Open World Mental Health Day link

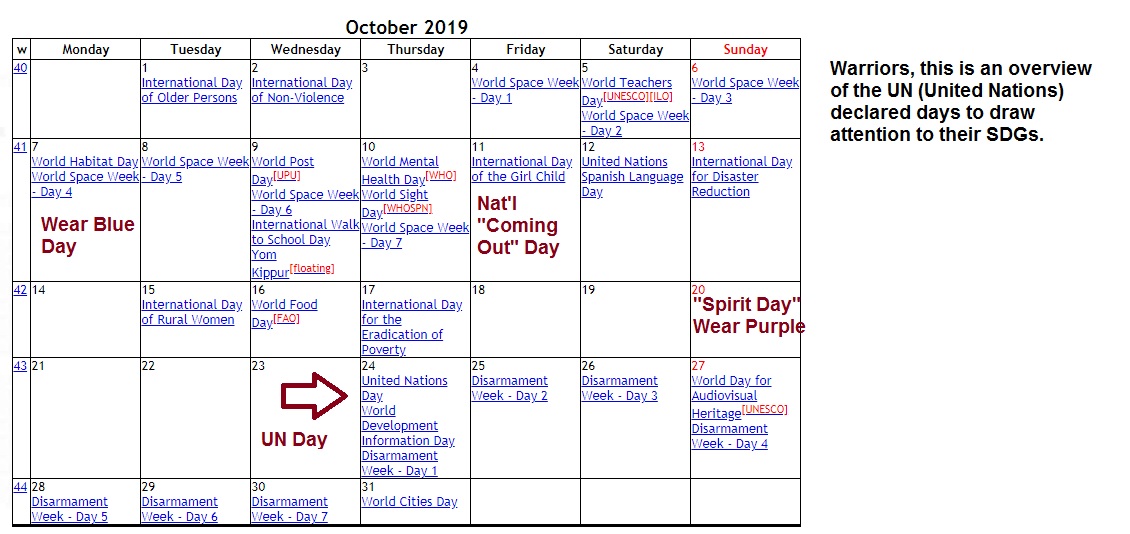pyautogui.click(x=400, y=171)
